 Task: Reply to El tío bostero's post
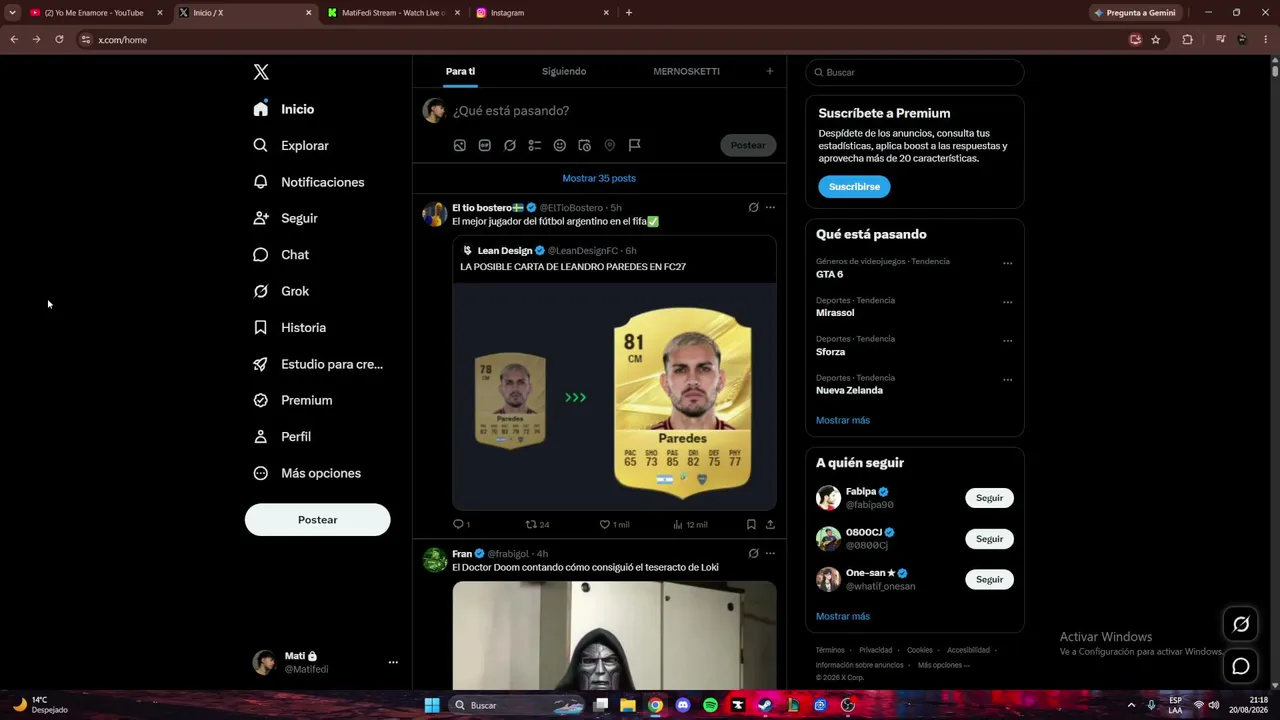point(460,524)
